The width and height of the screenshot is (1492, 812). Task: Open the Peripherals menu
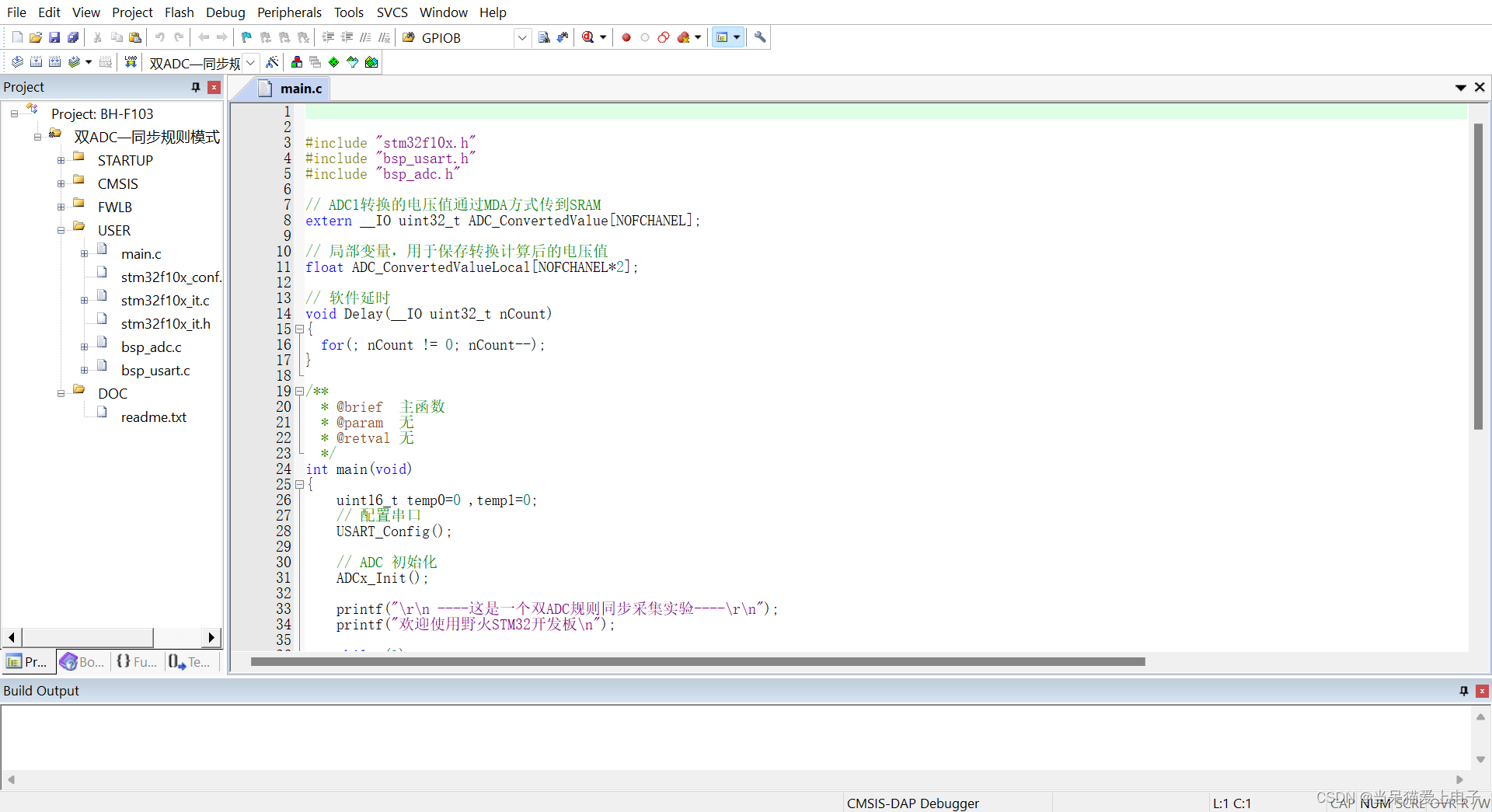coord(289,12)
